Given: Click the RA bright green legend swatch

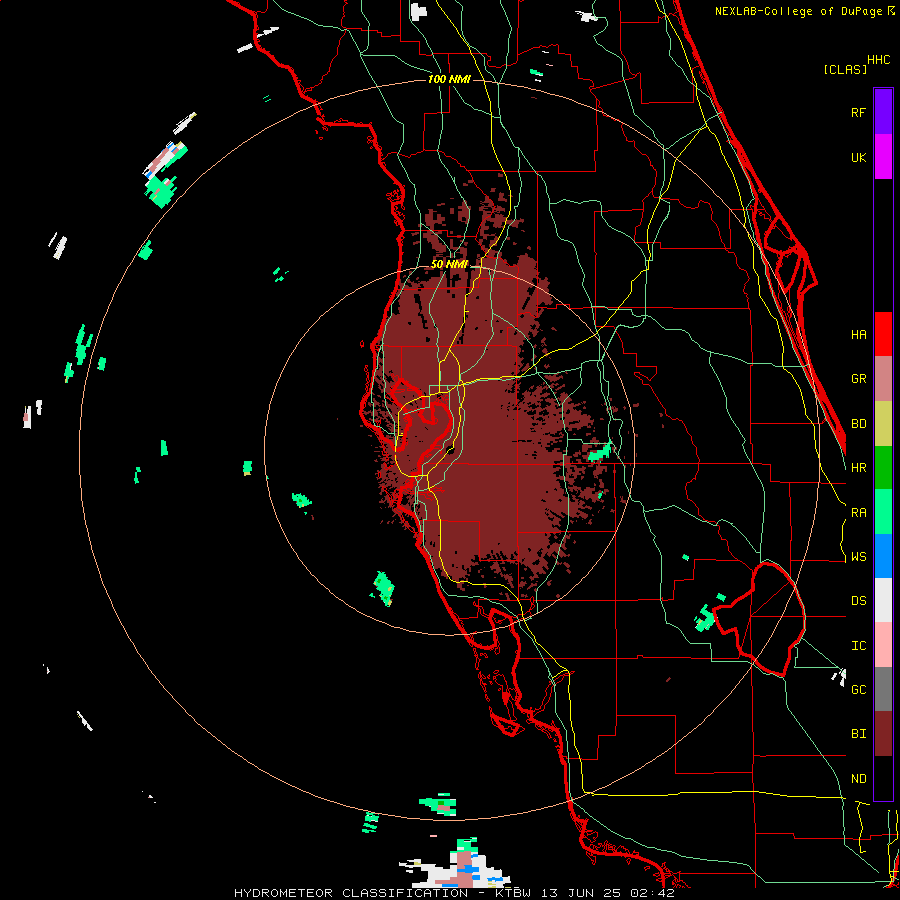Looking at the screenshot, I should 883,512.
